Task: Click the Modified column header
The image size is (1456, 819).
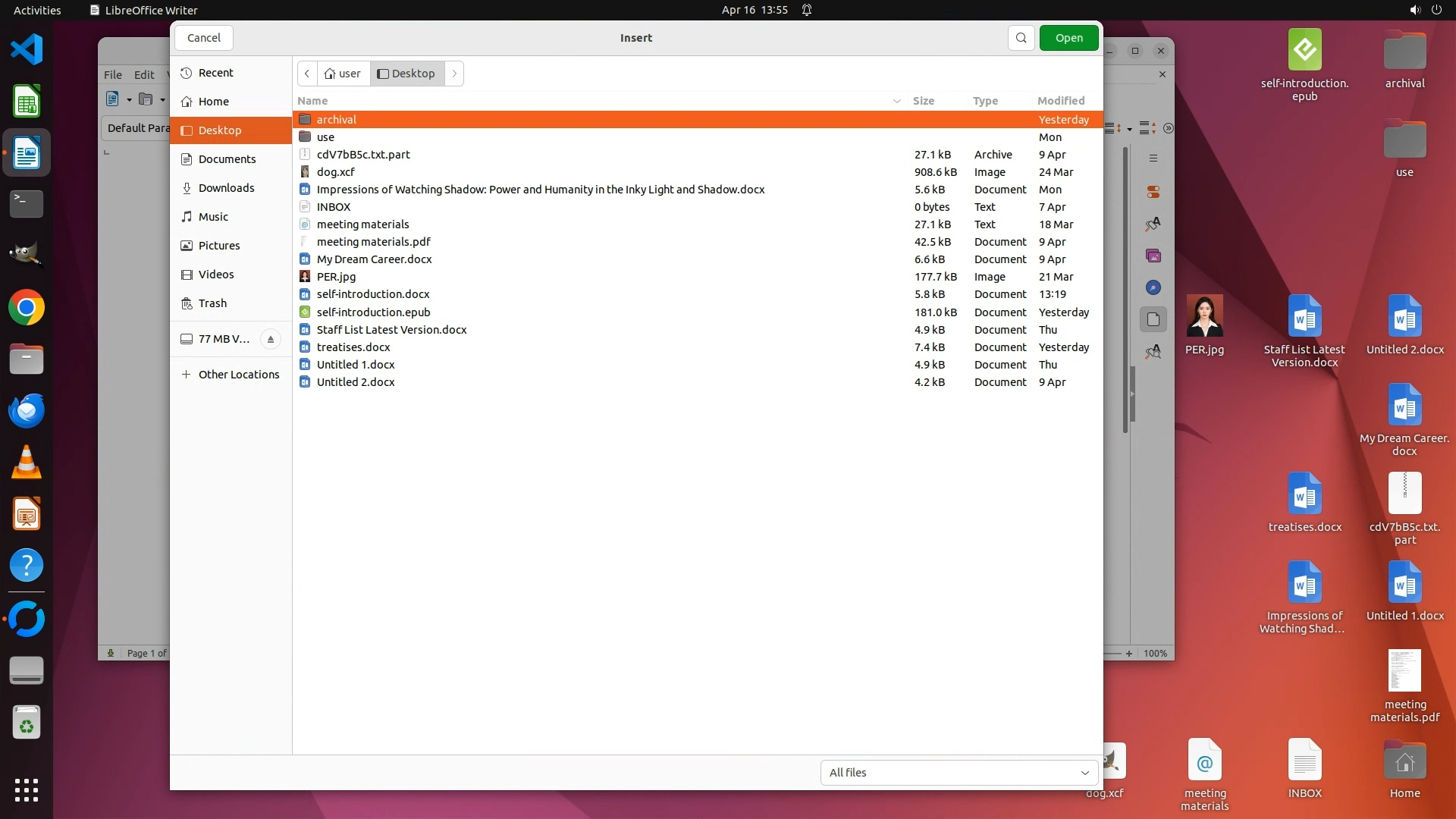Action: 1060,101
